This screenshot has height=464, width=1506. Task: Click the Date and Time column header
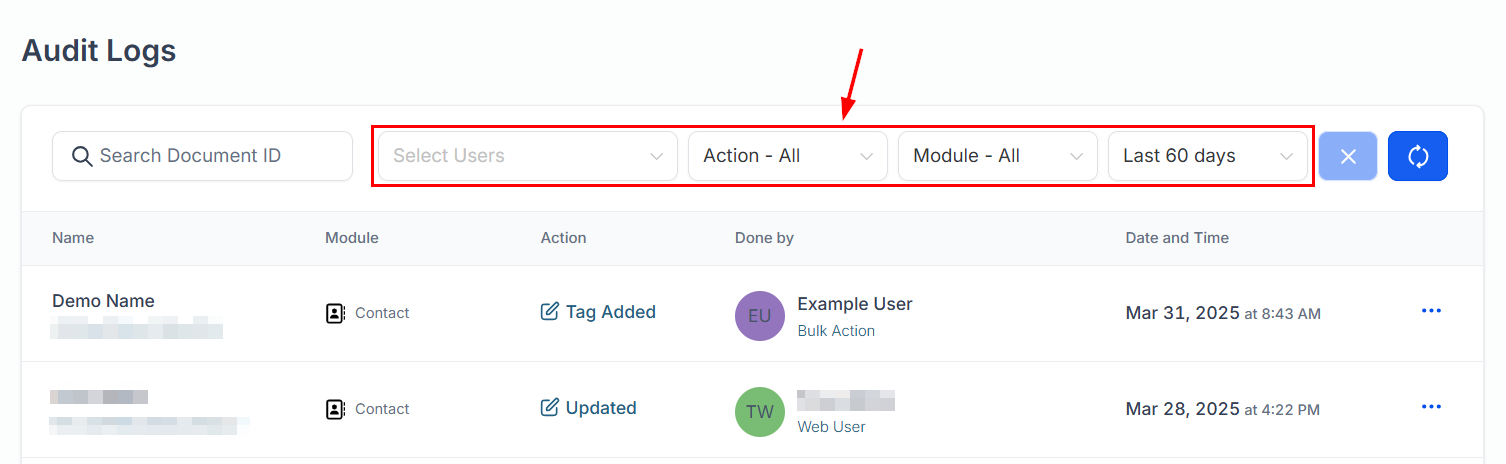[1177, 238]
